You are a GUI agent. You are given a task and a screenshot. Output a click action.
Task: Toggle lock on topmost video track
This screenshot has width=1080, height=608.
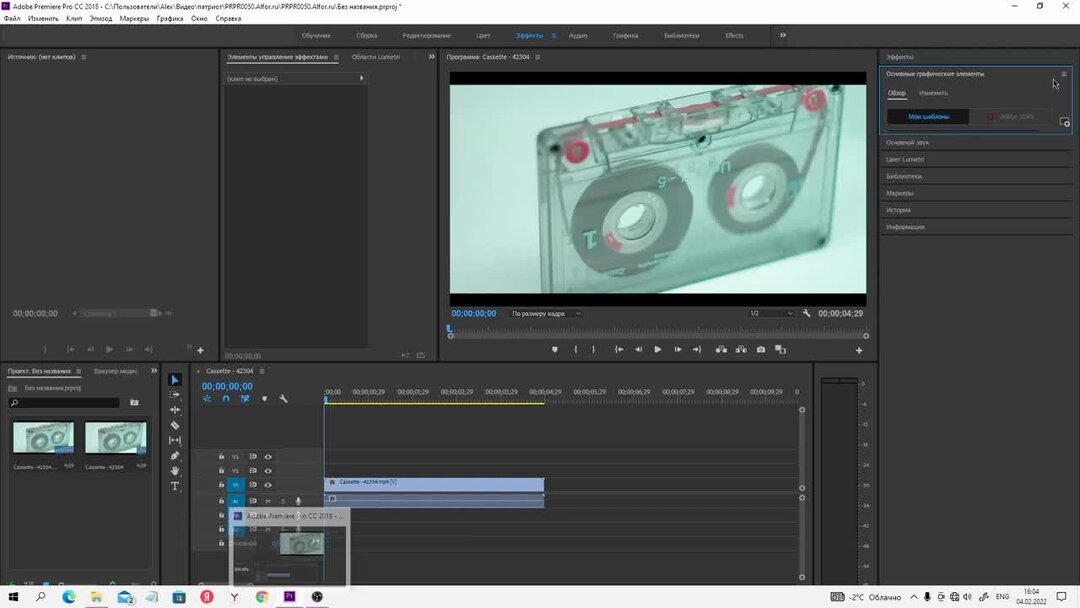click(222, 457)
